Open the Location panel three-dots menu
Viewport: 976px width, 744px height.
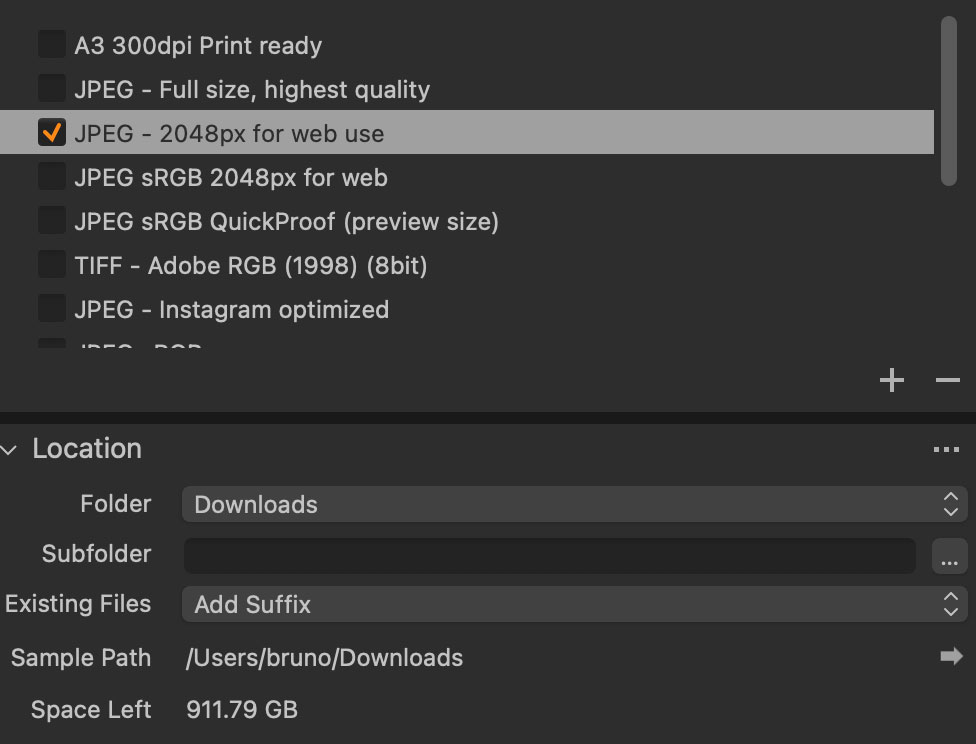click(946, 450)
